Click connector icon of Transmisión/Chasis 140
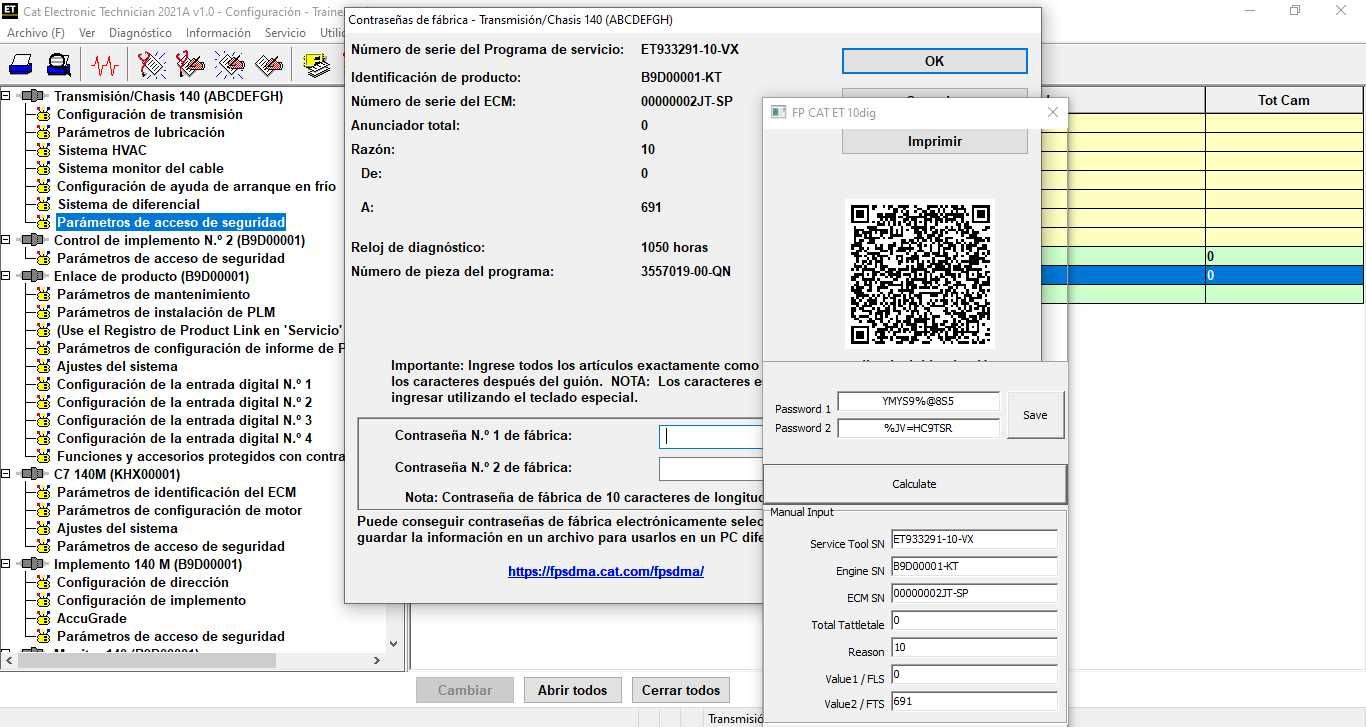This screenshot has height=727, width=1366. coord(34,96)
